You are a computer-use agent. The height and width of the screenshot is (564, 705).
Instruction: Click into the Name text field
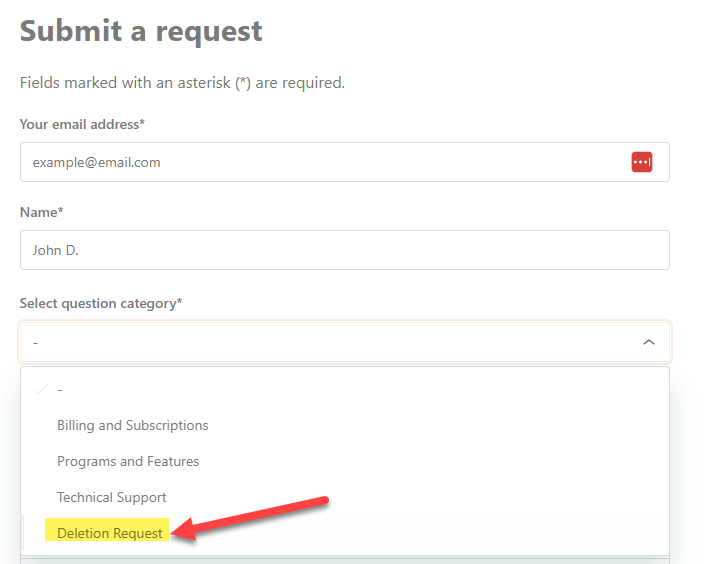pyautogui.click(x=344, y=250)
